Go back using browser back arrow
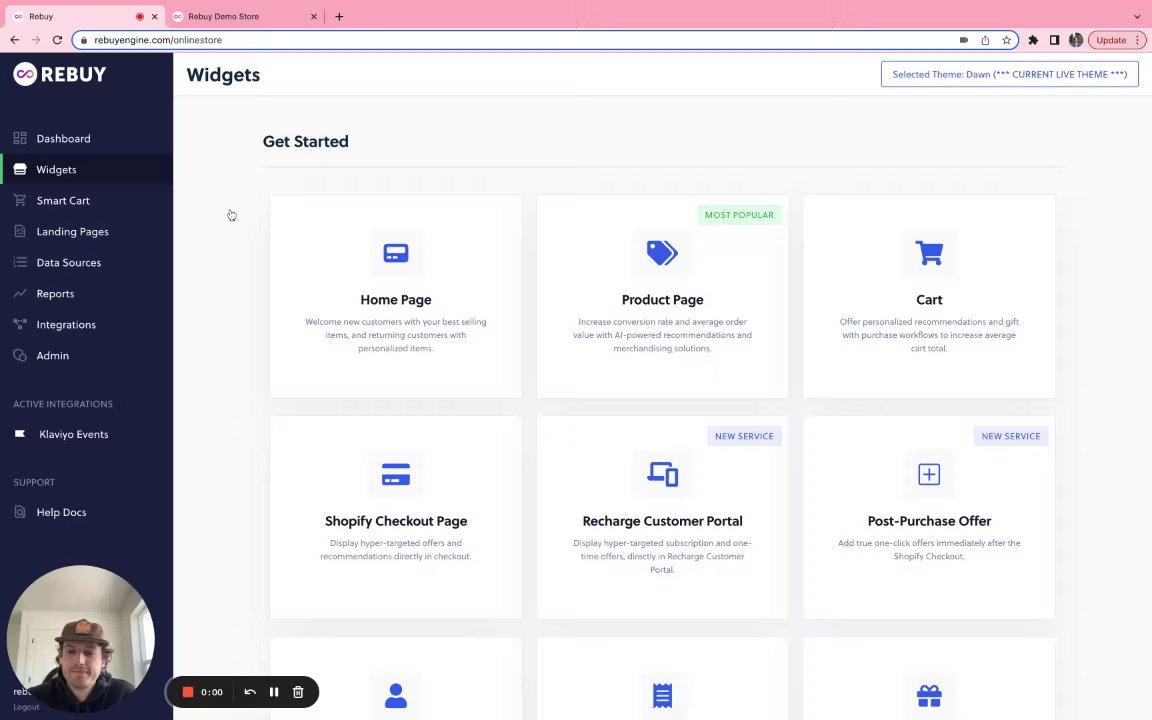 coord(15,40)
